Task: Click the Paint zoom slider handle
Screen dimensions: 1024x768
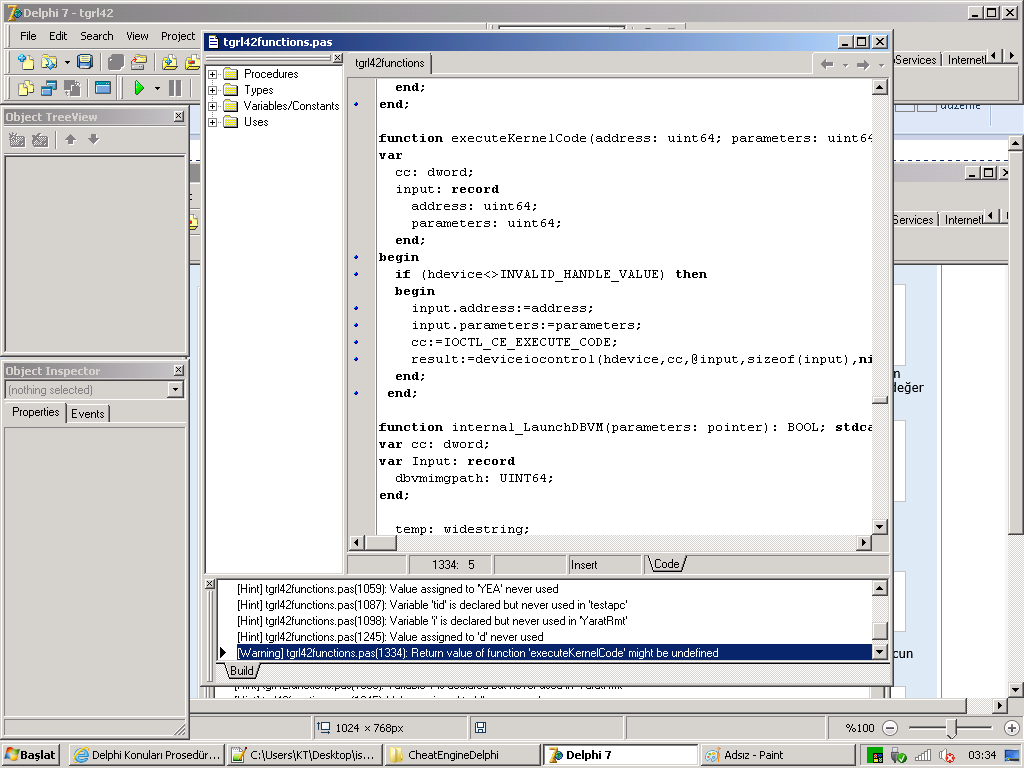Action: click(x=953, y=728)
